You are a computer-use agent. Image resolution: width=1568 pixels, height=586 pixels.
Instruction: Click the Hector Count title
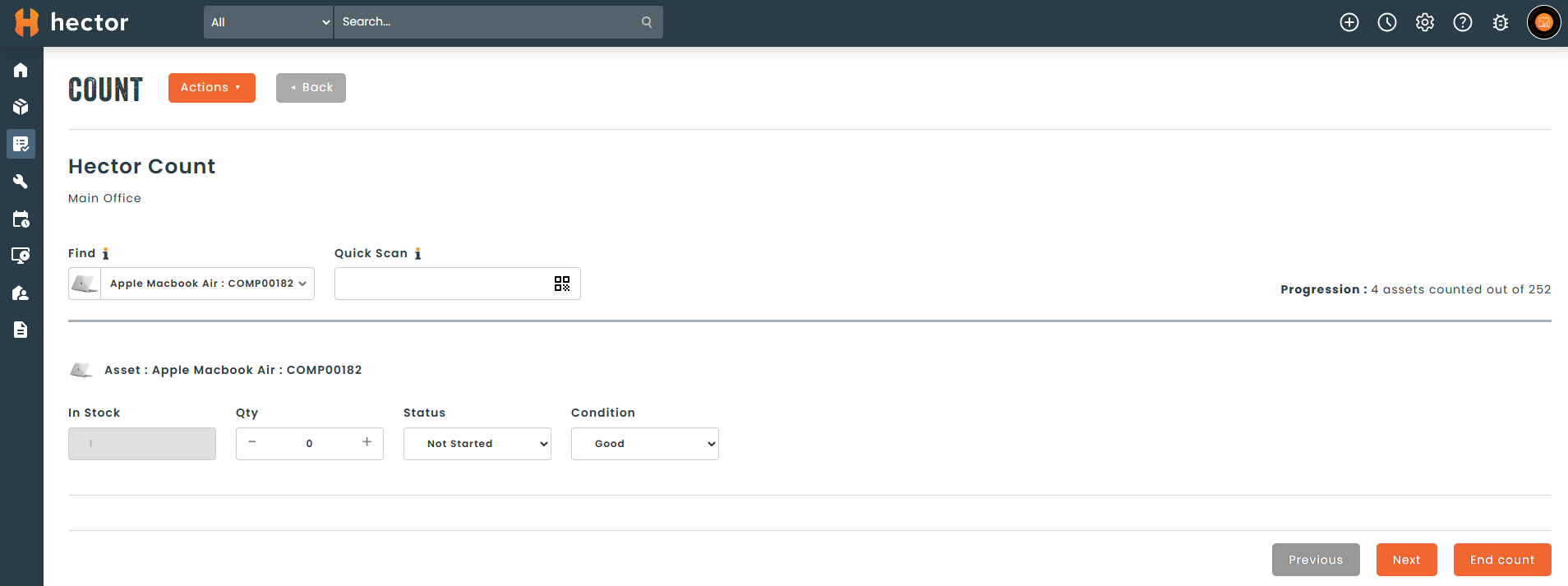tap(141, 167)
